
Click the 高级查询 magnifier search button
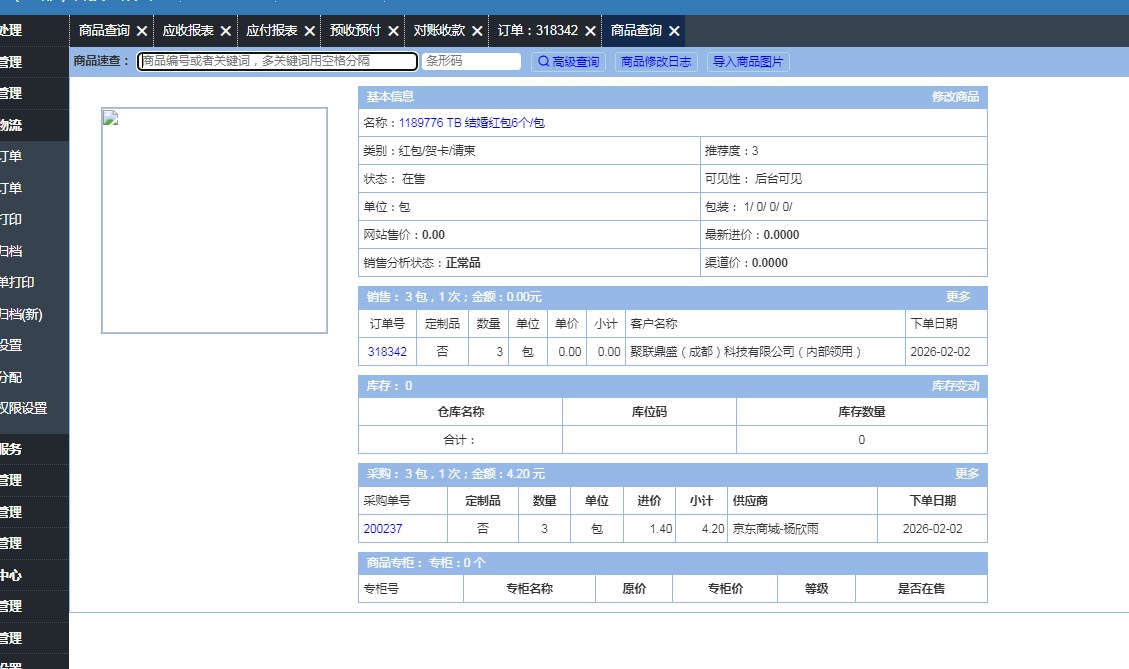point(568,62)
